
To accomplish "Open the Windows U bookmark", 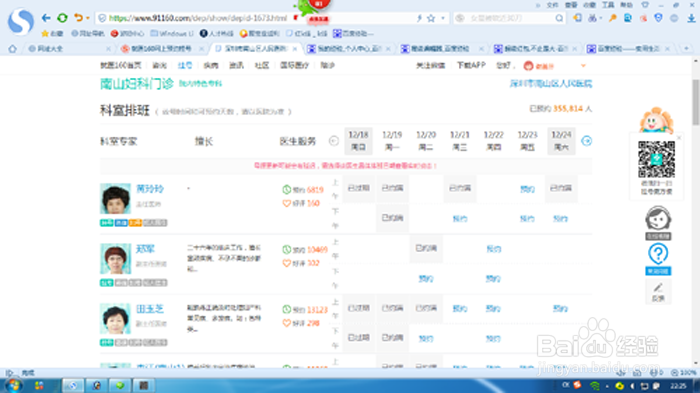I will pyautogui.click(x=172, y=33).
